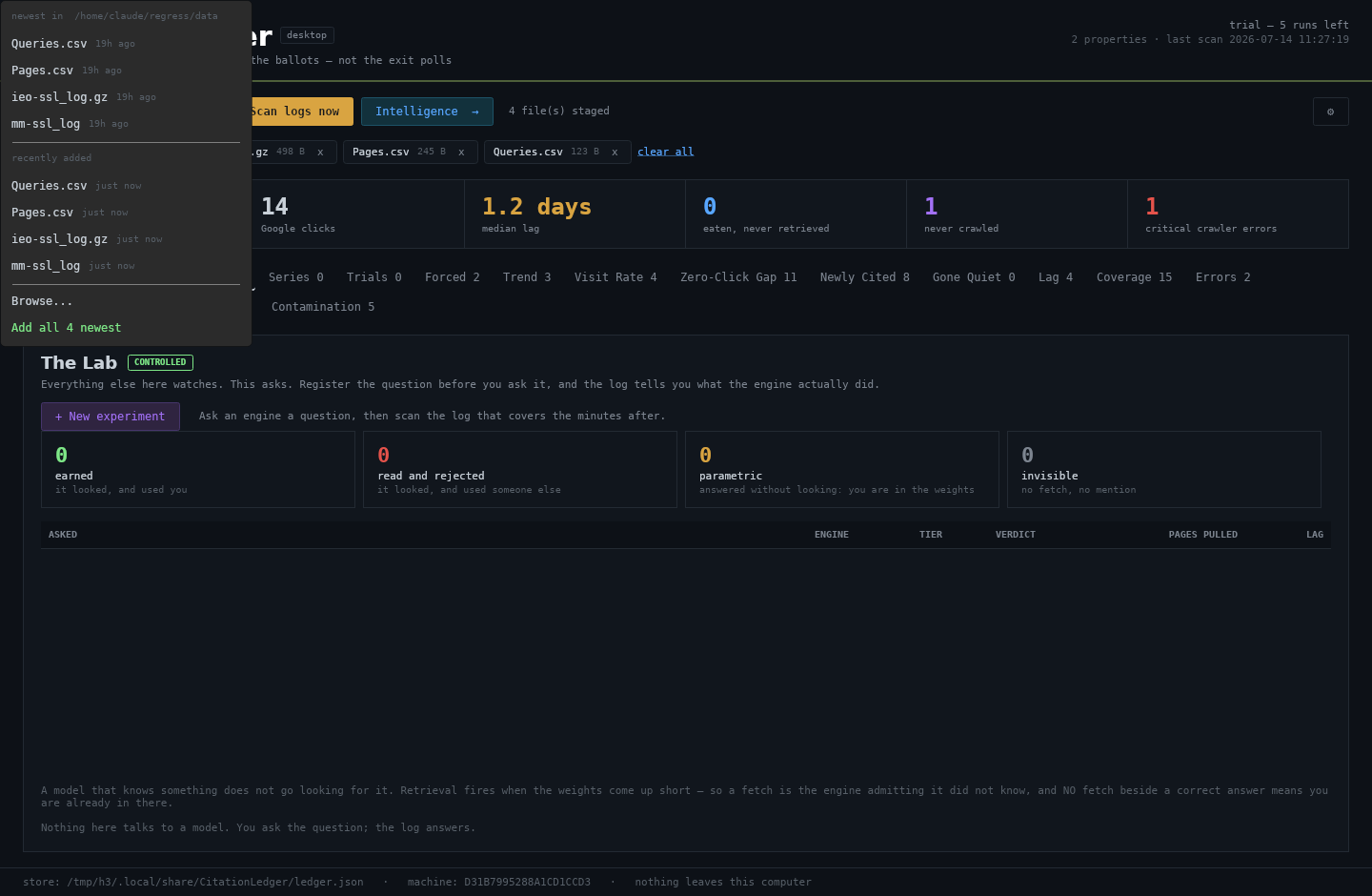Screen dimensions: 1372x896
Task: Pick Pages.csv from newest list (19h ago)
Action: click(126, 71)
